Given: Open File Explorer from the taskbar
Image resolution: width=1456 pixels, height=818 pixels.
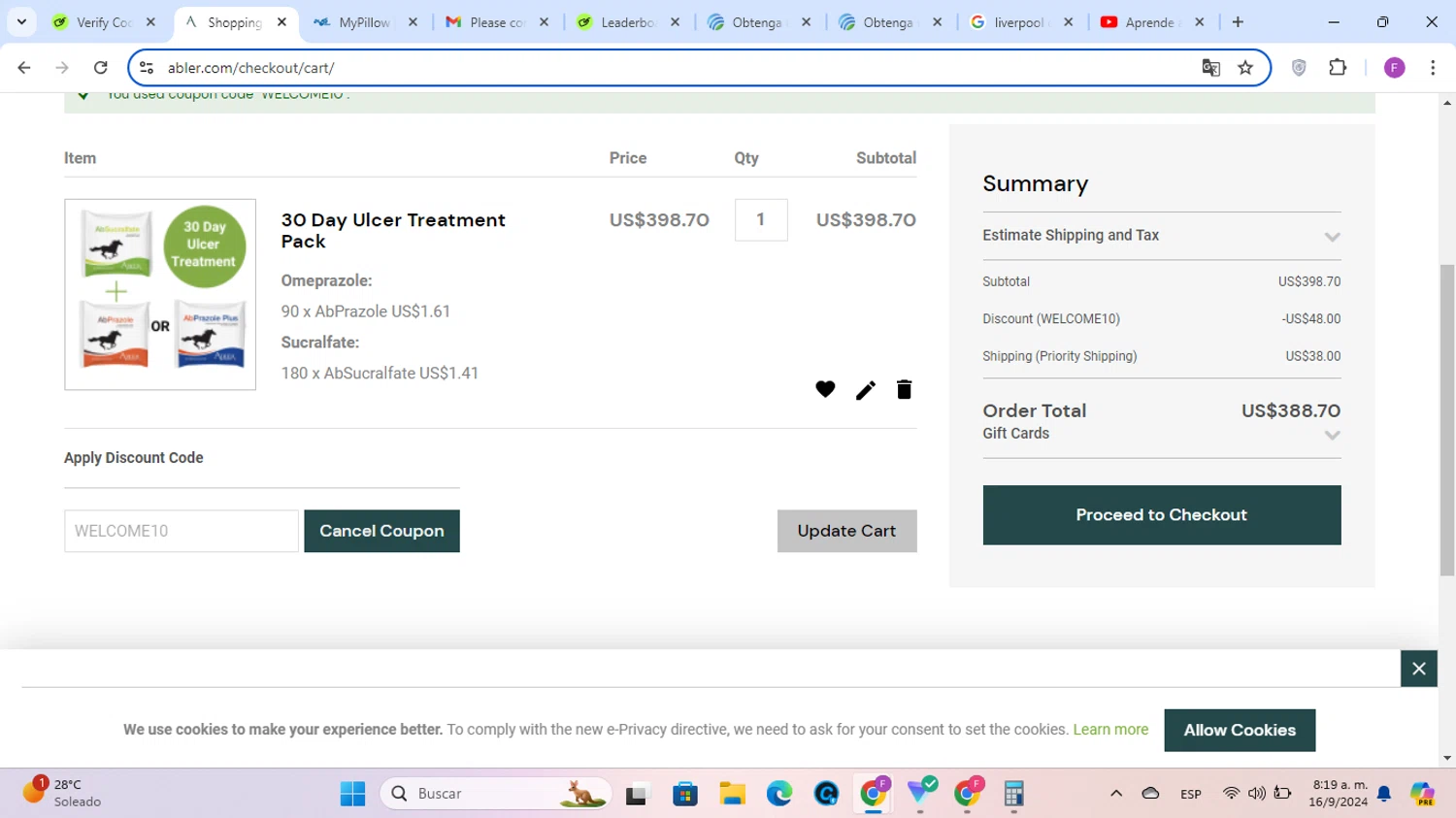Looking at the screenshot, I should 732,794.
